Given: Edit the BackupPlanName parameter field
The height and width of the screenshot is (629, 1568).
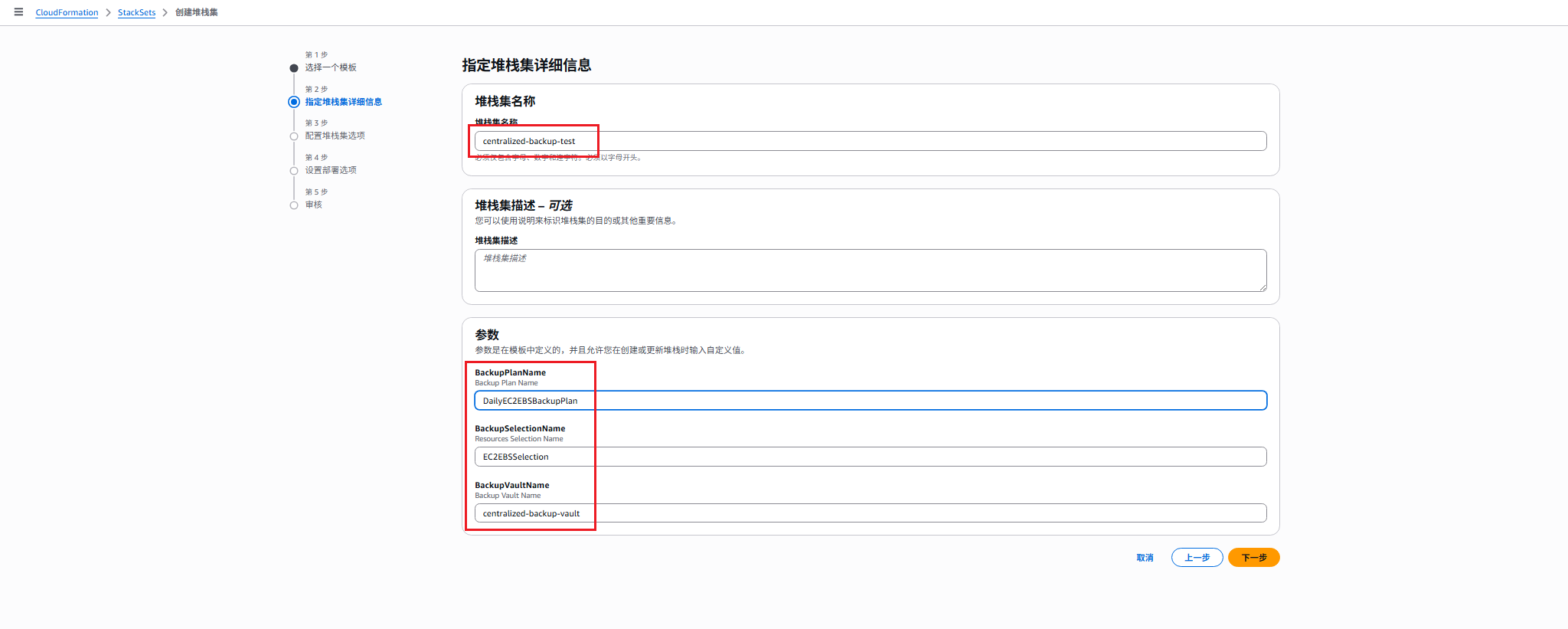Looking at the screenshot, I should click(x=870, y=401).
